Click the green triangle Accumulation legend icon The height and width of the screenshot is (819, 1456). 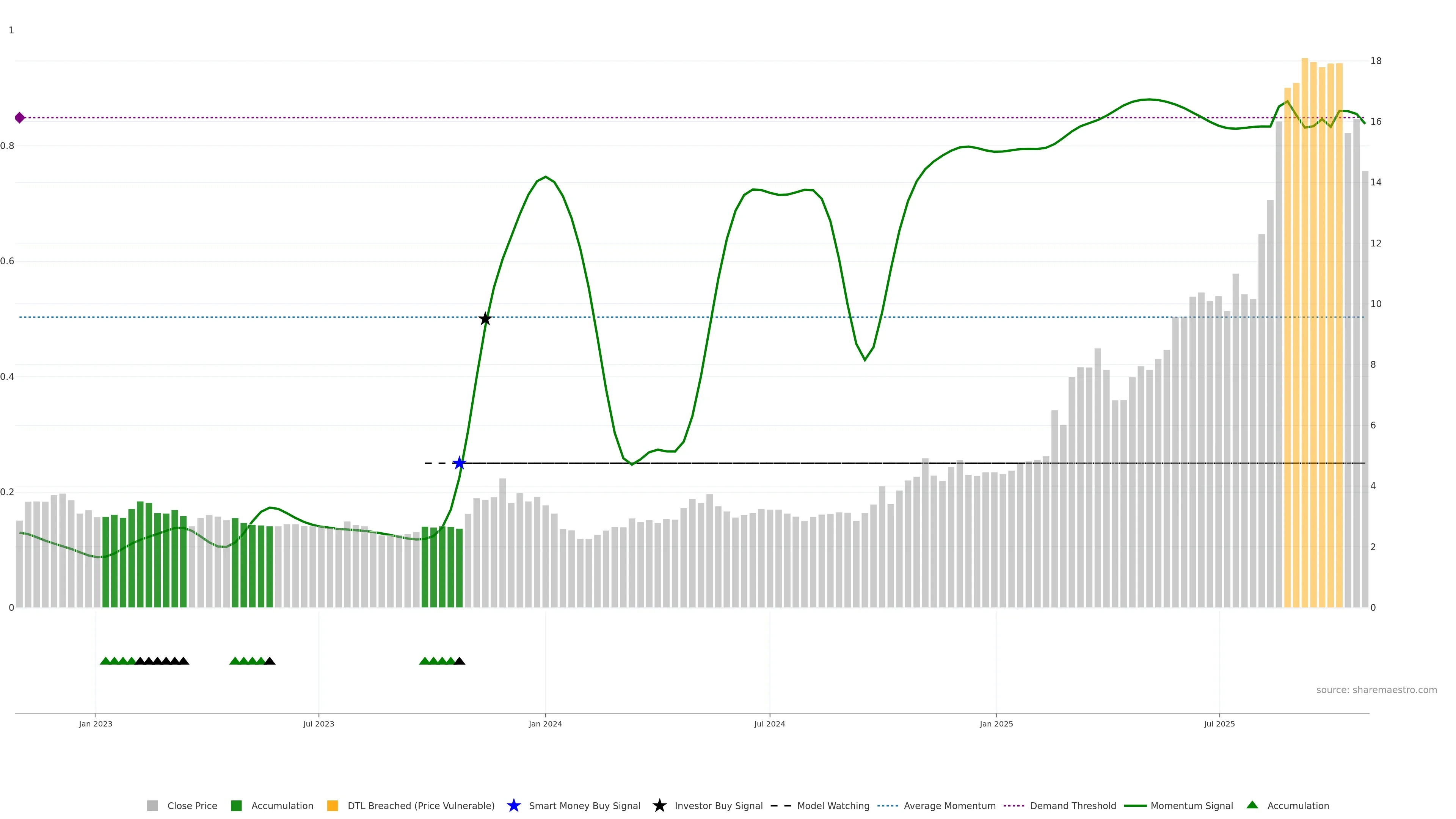(x=1252, y=805)
